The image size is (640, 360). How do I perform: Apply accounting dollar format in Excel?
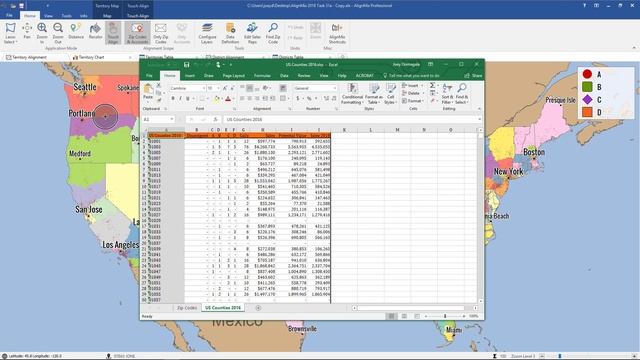point(298,98)
